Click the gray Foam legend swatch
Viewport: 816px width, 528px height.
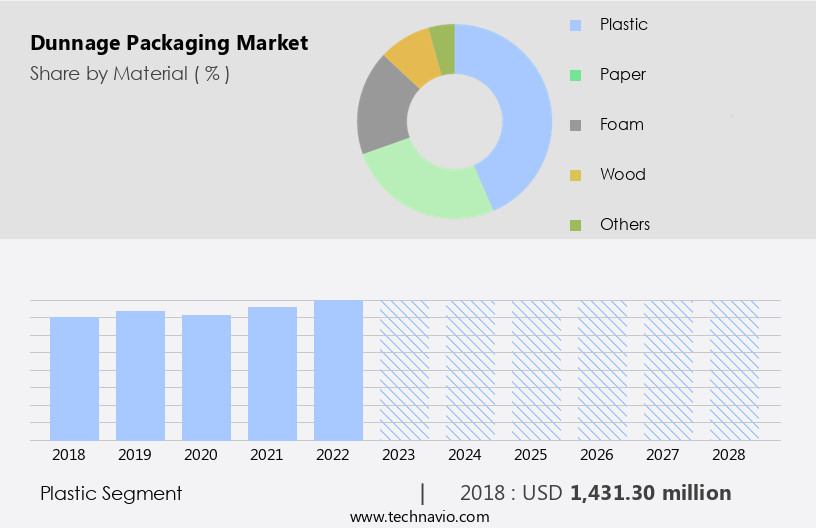coord(575,125)
